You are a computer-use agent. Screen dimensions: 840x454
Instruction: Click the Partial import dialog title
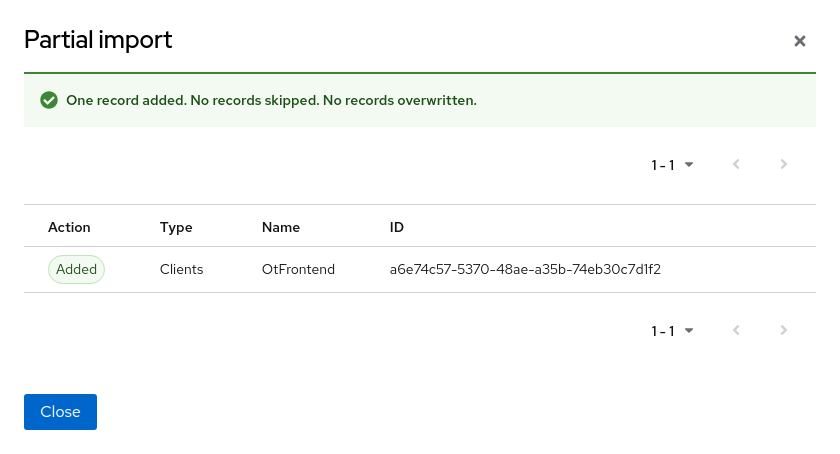click(98, 40)
